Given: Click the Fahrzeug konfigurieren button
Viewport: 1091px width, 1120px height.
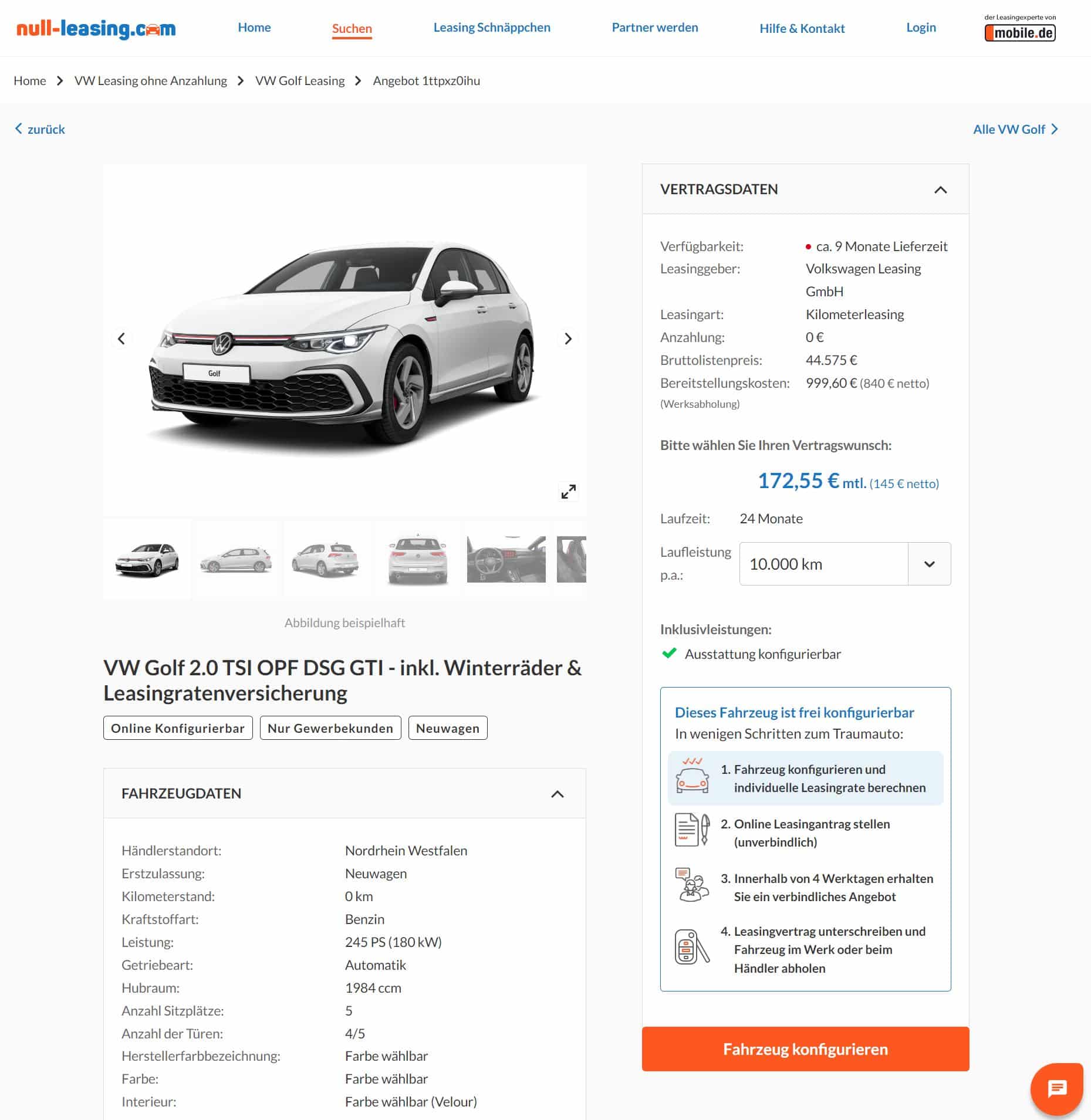Looking at the screenshot, I should click(x=805, y=1049).
